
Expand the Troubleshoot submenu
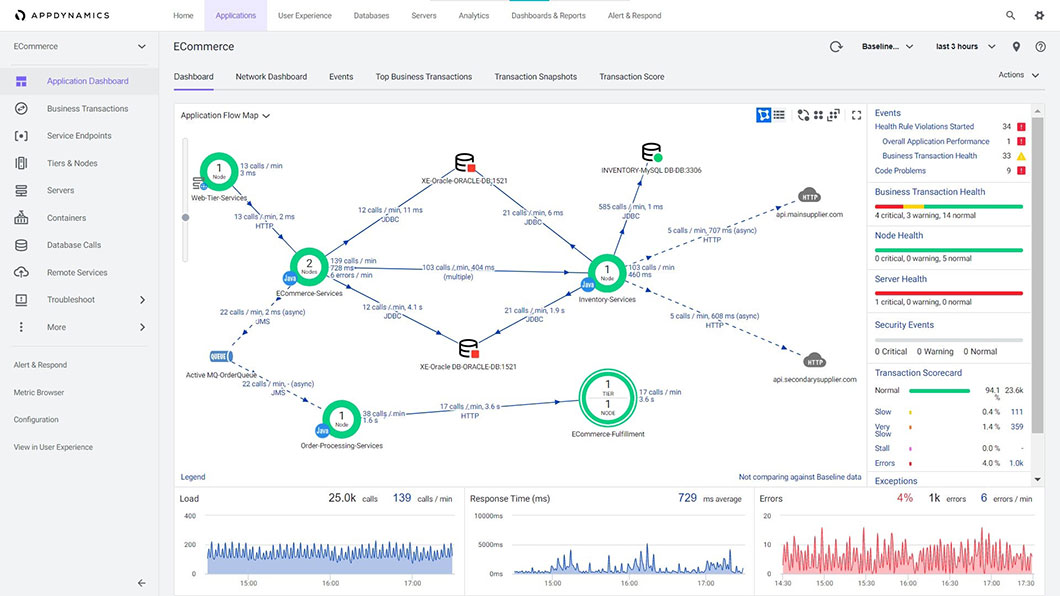pos(142,300)
